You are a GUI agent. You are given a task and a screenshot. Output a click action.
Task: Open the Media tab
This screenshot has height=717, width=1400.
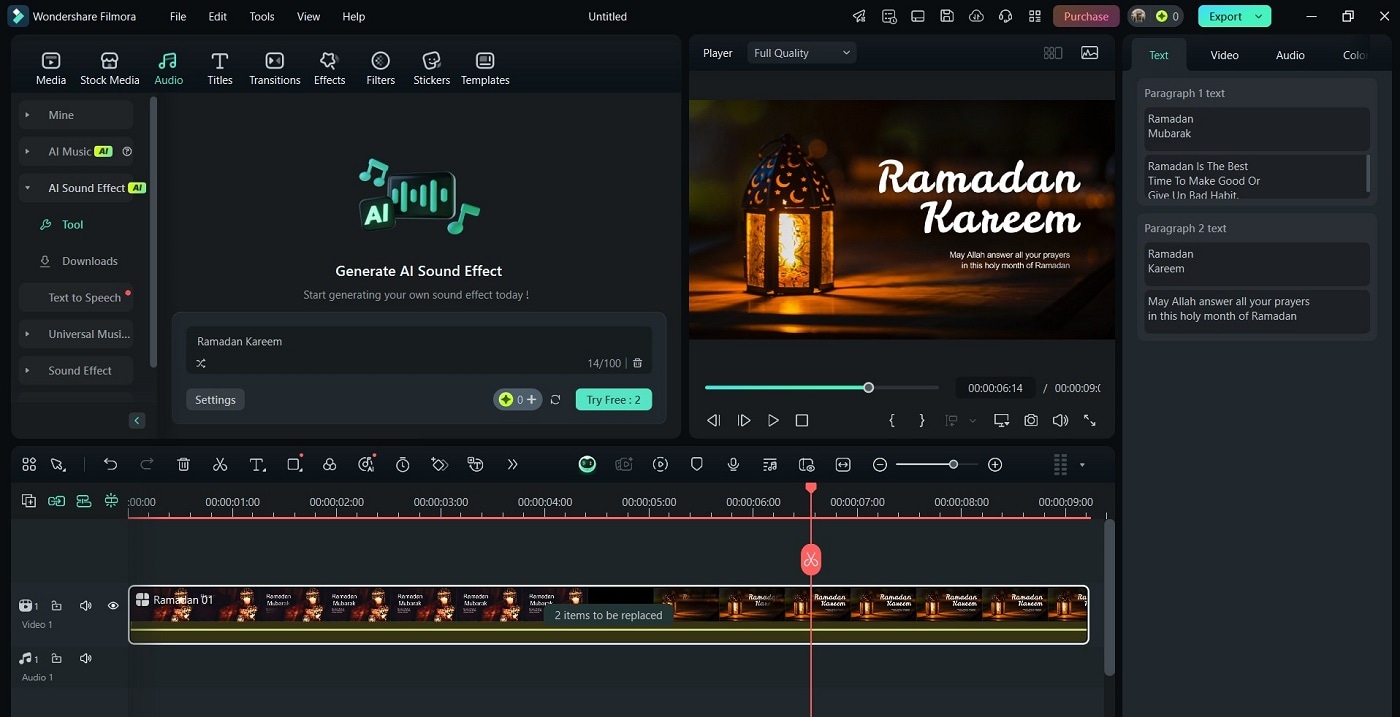(51, 68)
